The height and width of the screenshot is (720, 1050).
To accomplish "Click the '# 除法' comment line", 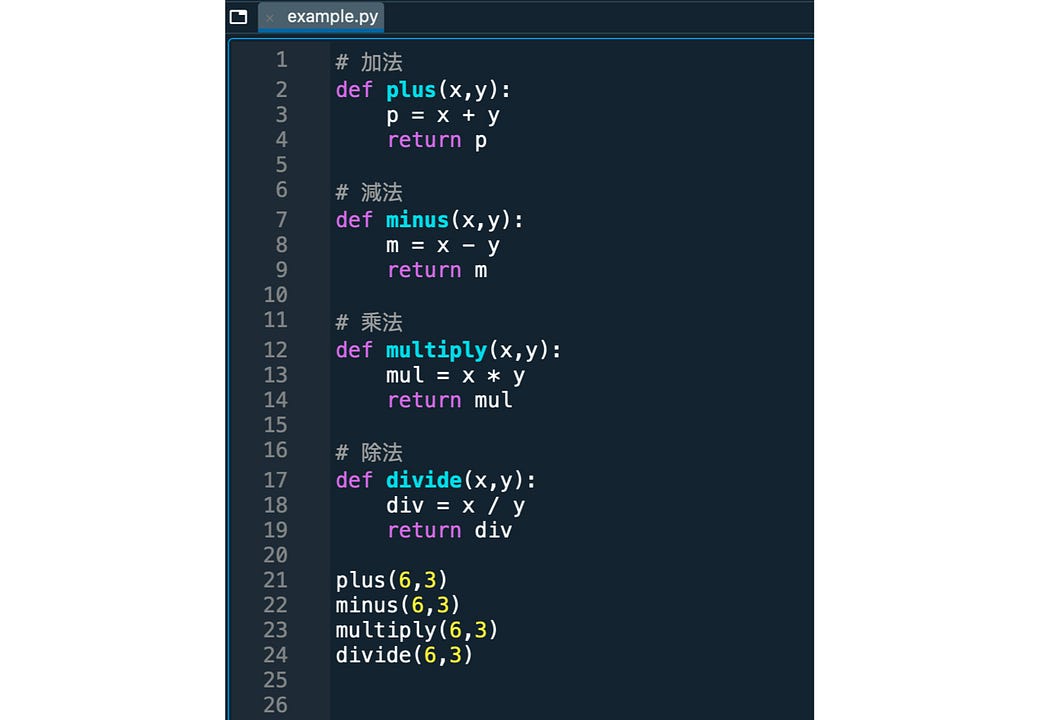I will point(369,452).
